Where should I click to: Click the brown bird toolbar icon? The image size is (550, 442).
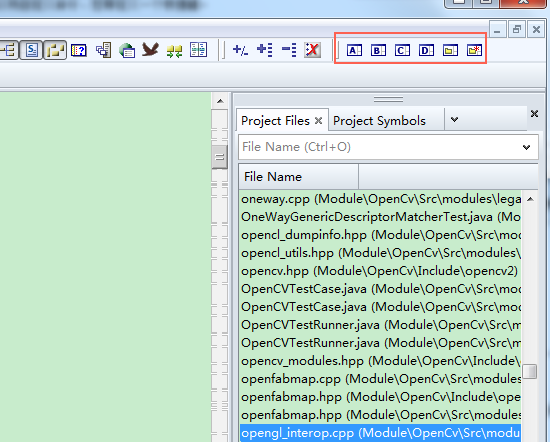coord(150,49)
